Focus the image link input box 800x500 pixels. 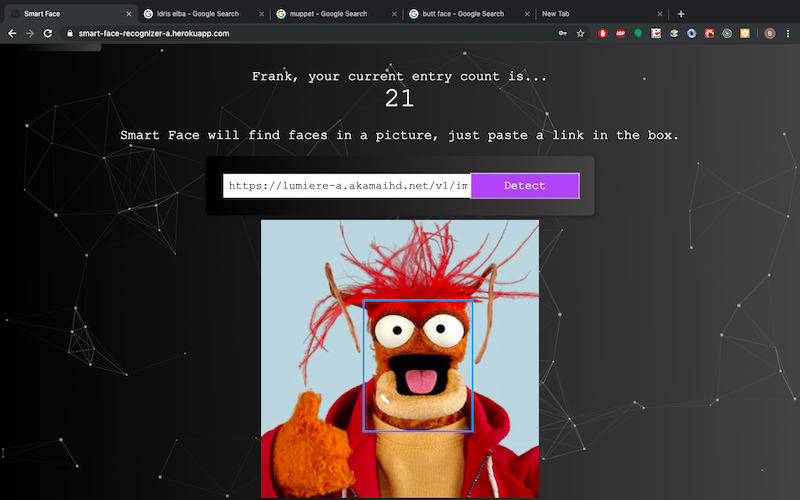[x=346, y=186]
